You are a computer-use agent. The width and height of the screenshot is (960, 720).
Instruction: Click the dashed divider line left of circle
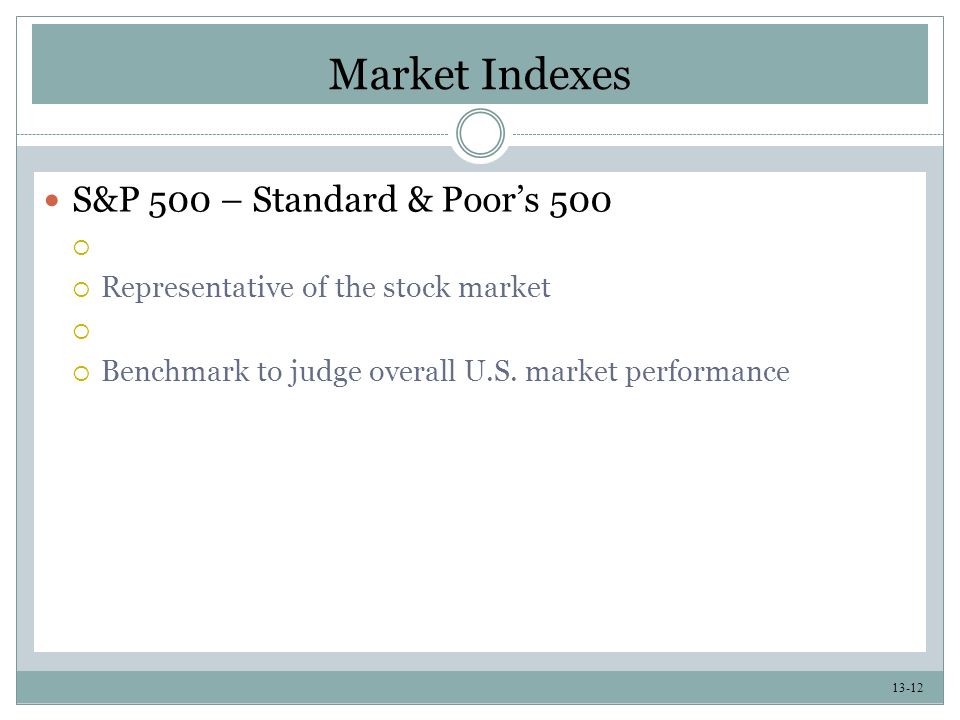point(233,134)
